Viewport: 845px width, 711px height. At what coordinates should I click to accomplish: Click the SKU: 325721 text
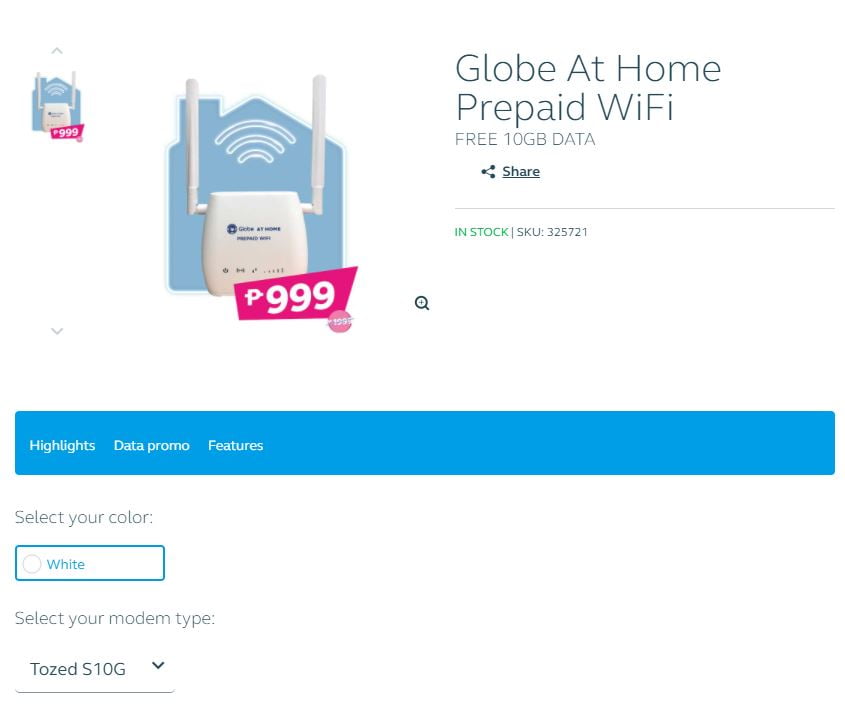point(552,232)
